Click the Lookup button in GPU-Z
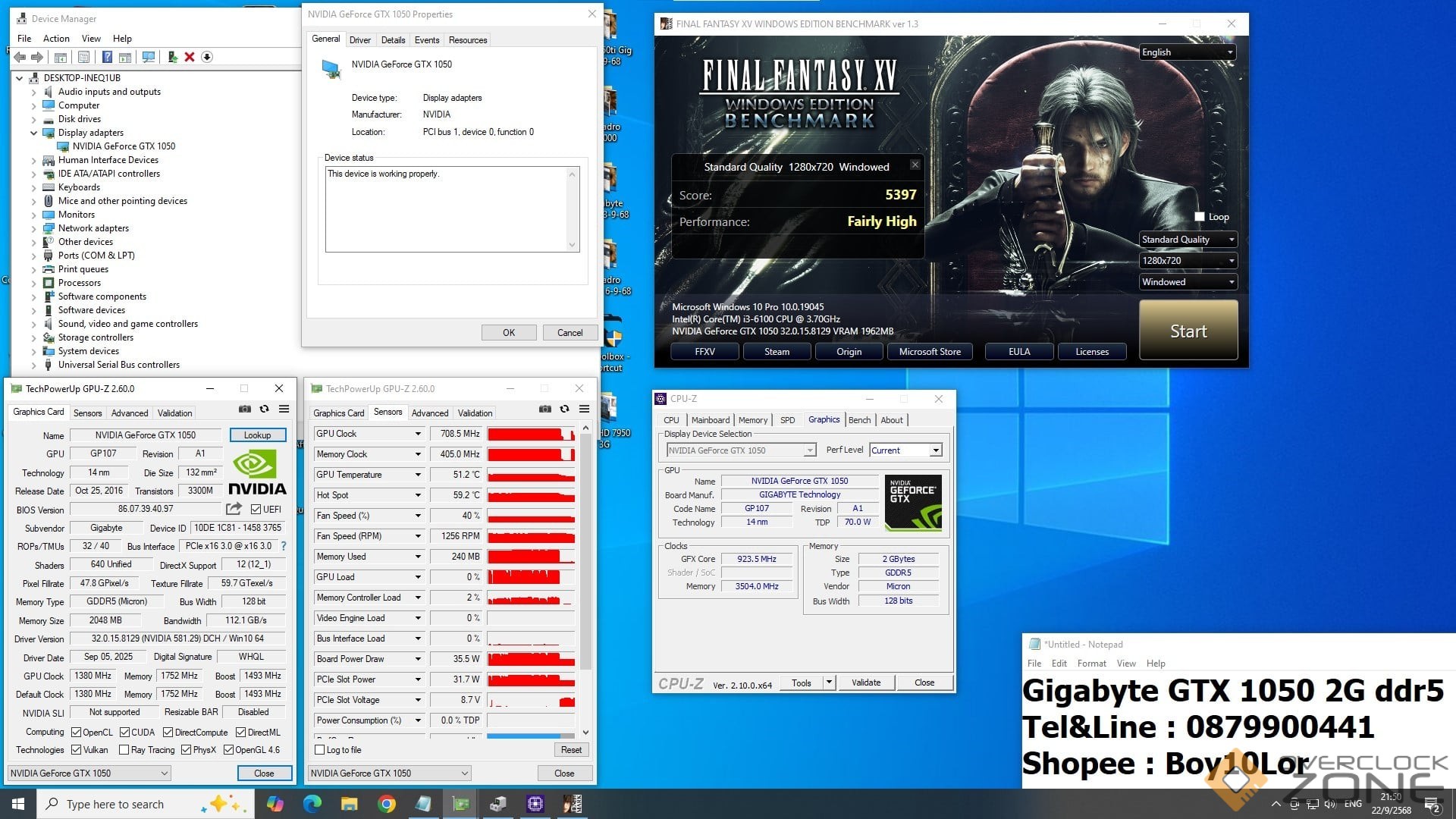The width and height of the screenshot is (1456, 819). 257,435
